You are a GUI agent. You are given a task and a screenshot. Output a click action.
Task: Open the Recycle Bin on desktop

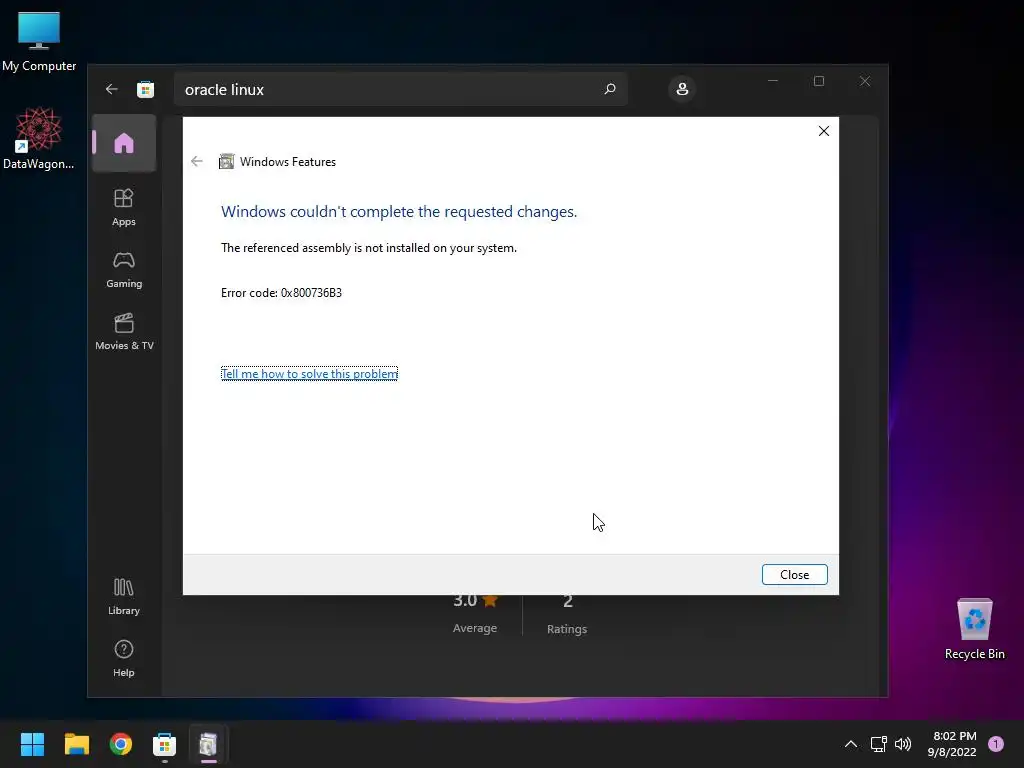tap(974, 629)
